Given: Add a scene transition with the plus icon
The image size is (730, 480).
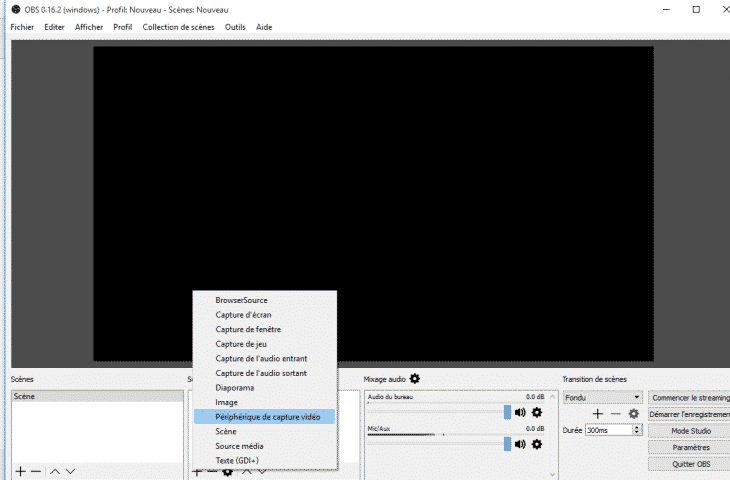Looking at the screenshot, I should click(x=597, y=413).
